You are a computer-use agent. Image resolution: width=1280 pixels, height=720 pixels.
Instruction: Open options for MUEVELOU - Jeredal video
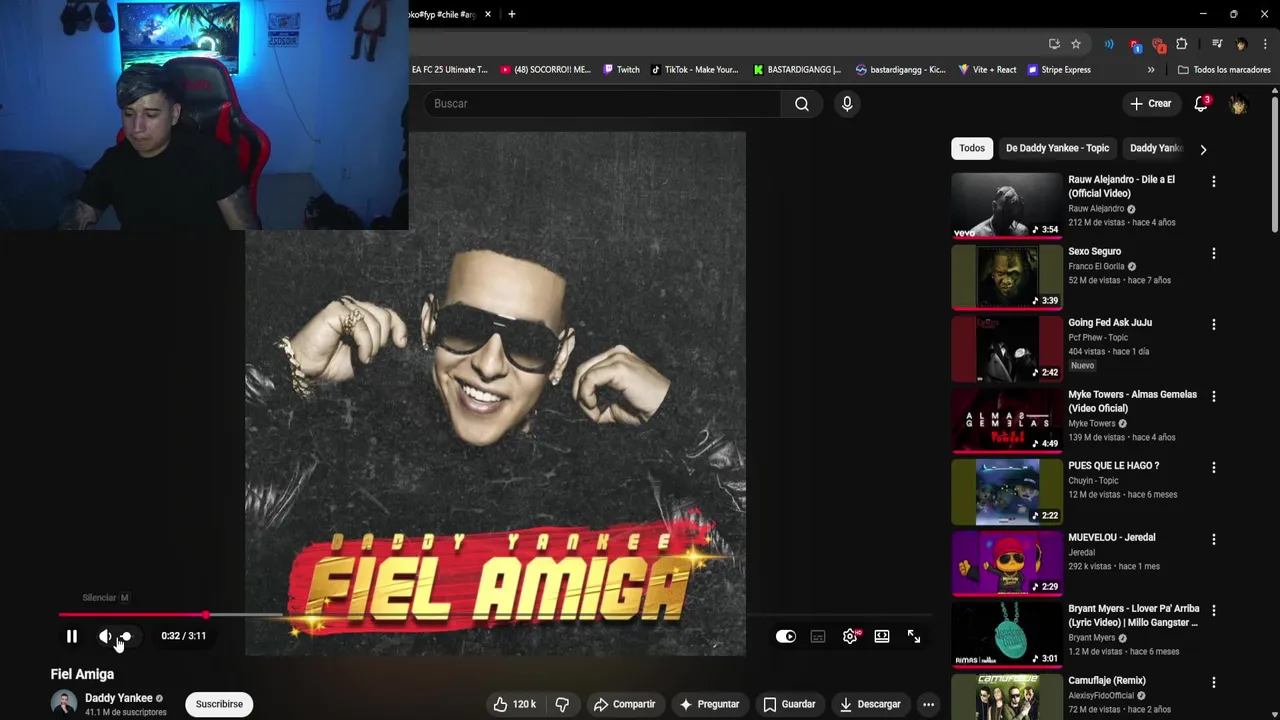coord(1213,540)
